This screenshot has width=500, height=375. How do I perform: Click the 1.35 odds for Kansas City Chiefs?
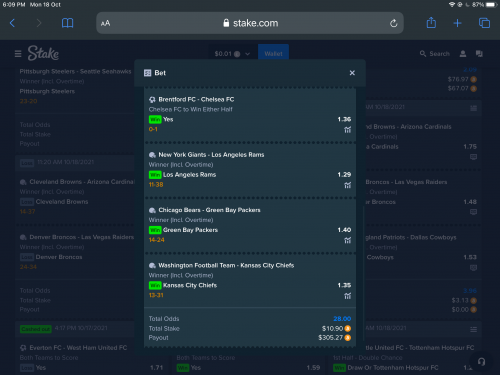click(x=344, y=285)
